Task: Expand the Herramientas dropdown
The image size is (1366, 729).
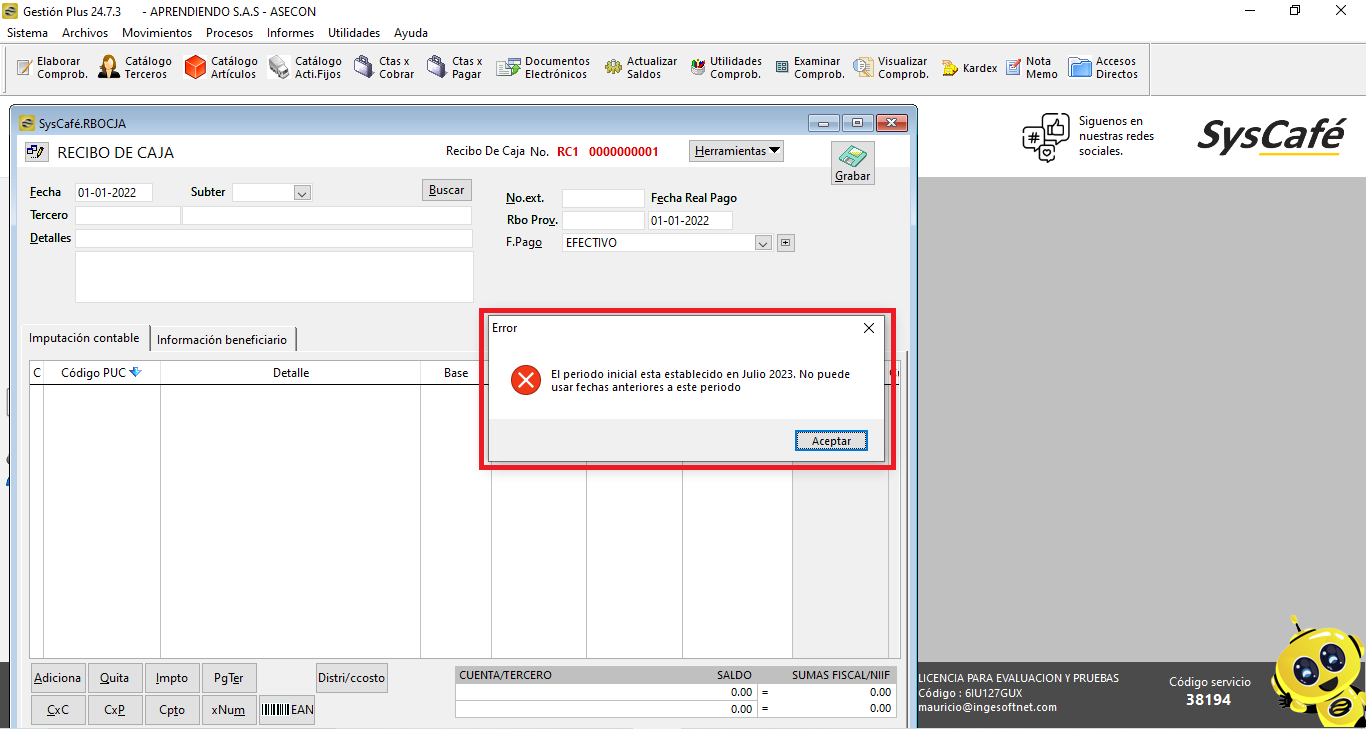Action: click(x=737, y=151)
